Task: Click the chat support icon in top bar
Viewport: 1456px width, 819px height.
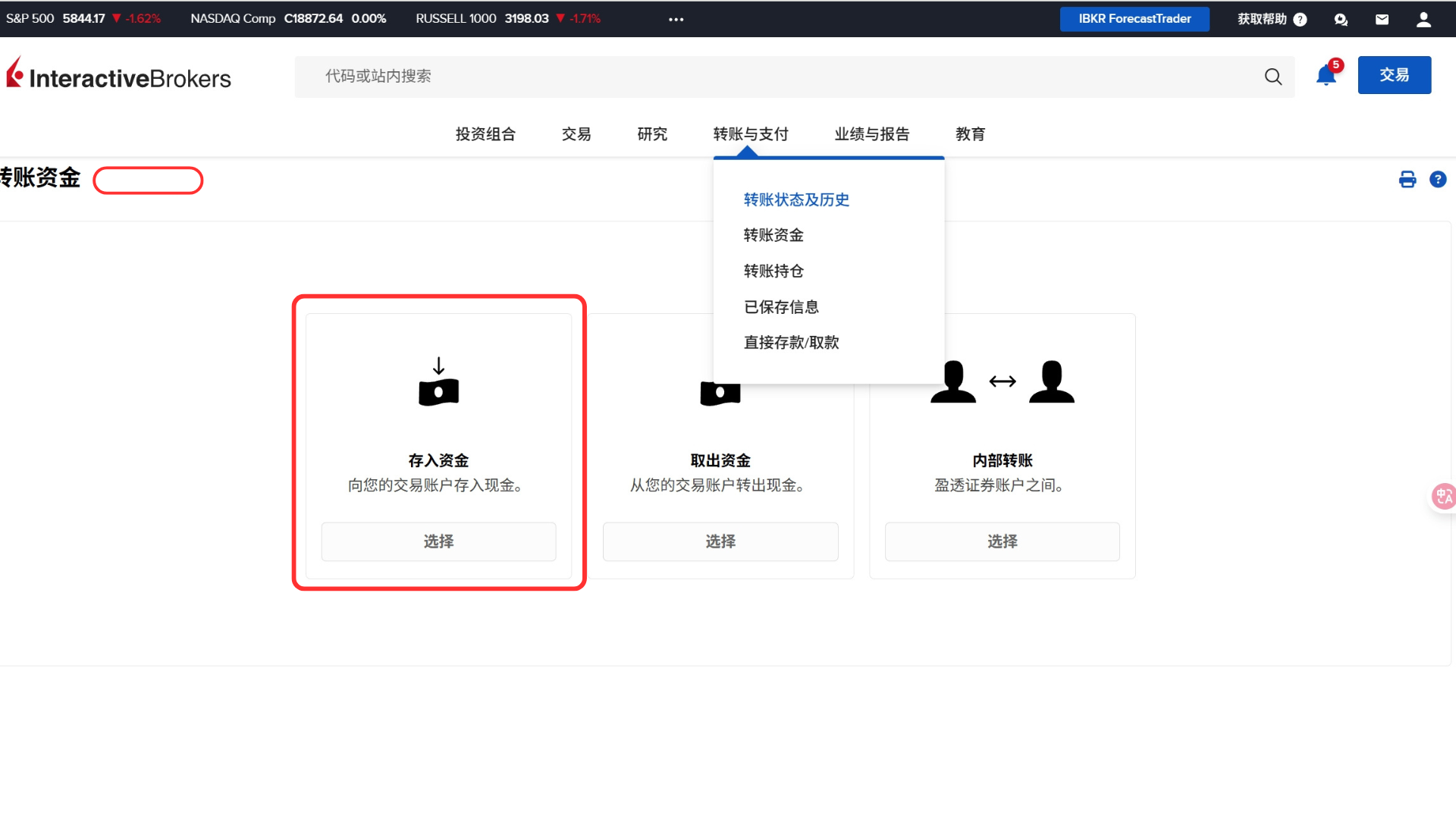Action: tap(1341, 20)
